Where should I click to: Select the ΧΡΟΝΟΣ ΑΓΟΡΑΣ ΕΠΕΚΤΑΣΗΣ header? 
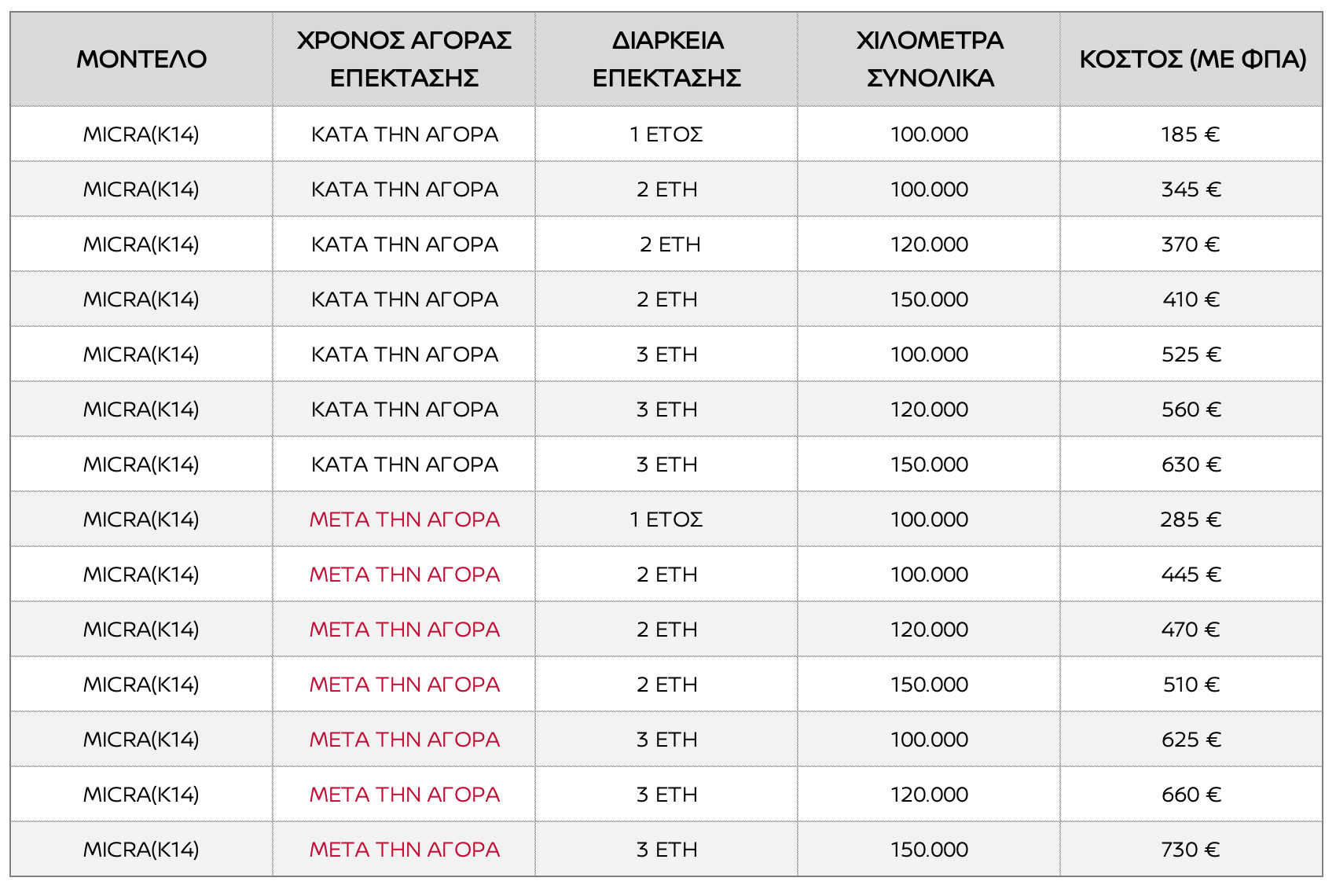404,59
